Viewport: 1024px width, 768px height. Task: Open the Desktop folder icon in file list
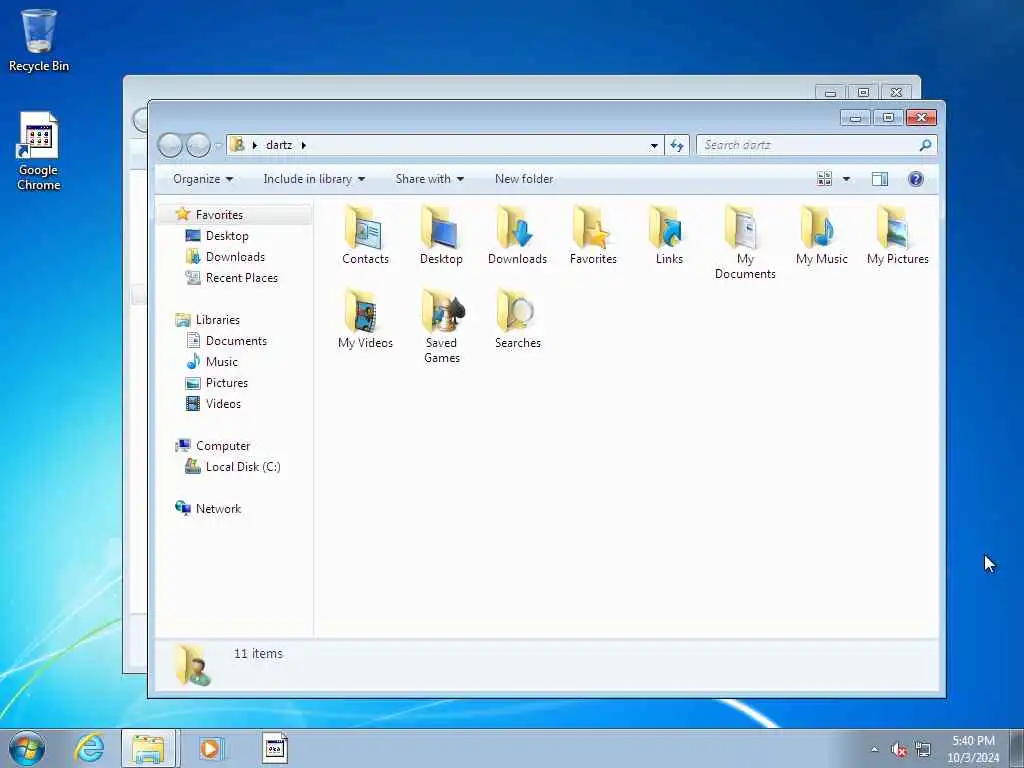point(441,235)
